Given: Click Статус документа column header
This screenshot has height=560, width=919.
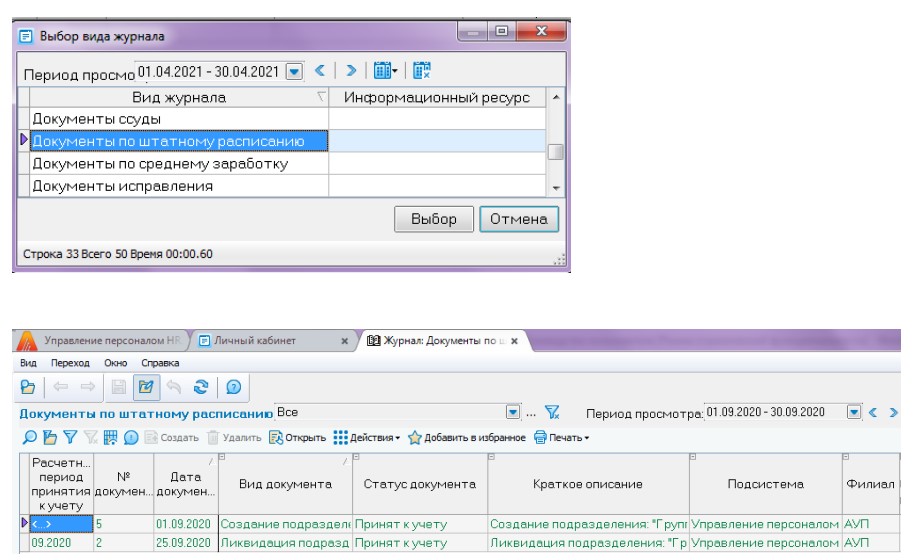Looking at the screenshot, I should pyautogui.click(x=420, y=484).
